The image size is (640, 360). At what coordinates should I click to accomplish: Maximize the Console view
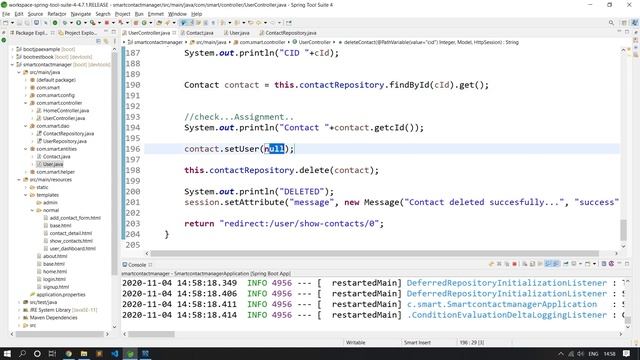click(x=627, y=264)
